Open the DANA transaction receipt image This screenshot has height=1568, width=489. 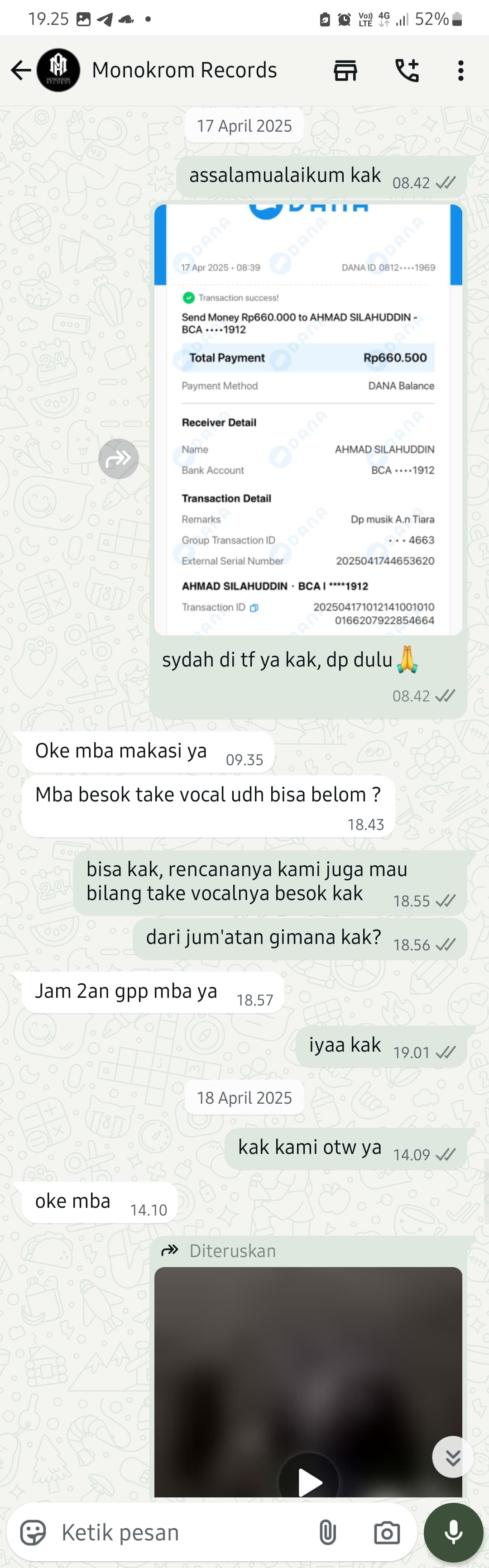[x=308, y=419]
